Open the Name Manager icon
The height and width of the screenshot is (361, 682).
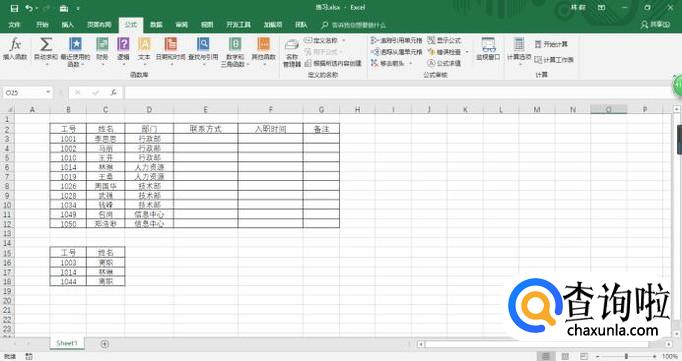click(292, 52)
